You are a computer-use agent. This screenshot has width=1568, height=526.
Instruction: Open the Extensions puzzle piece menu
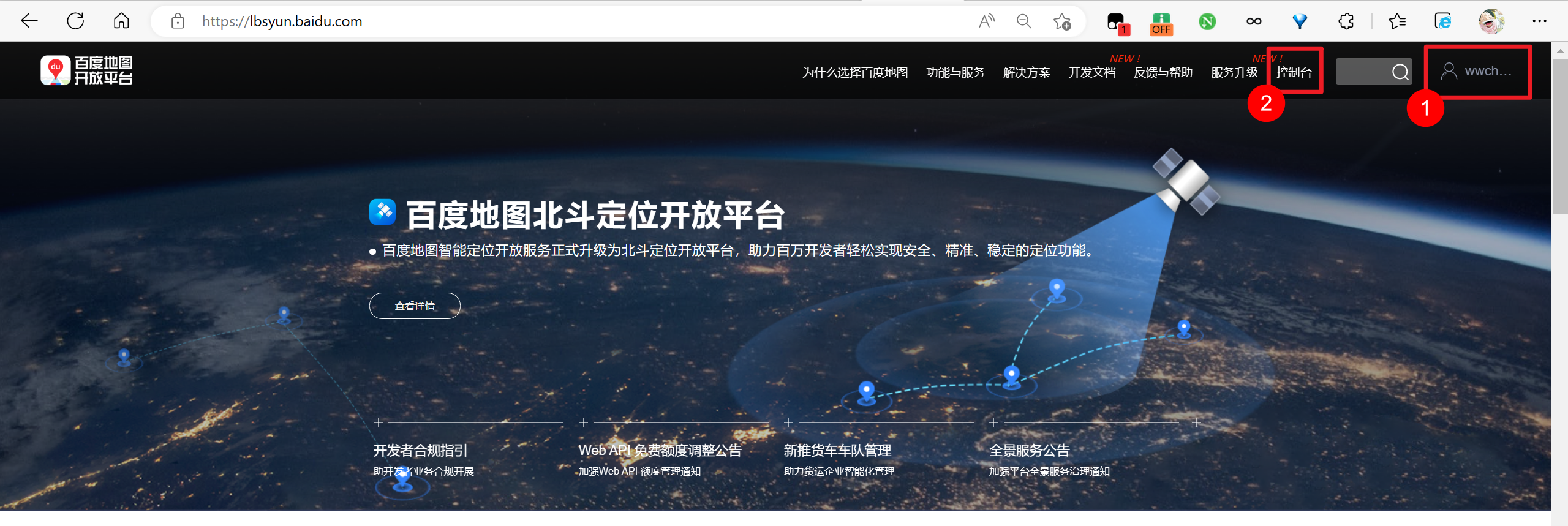click(1346, 21)
